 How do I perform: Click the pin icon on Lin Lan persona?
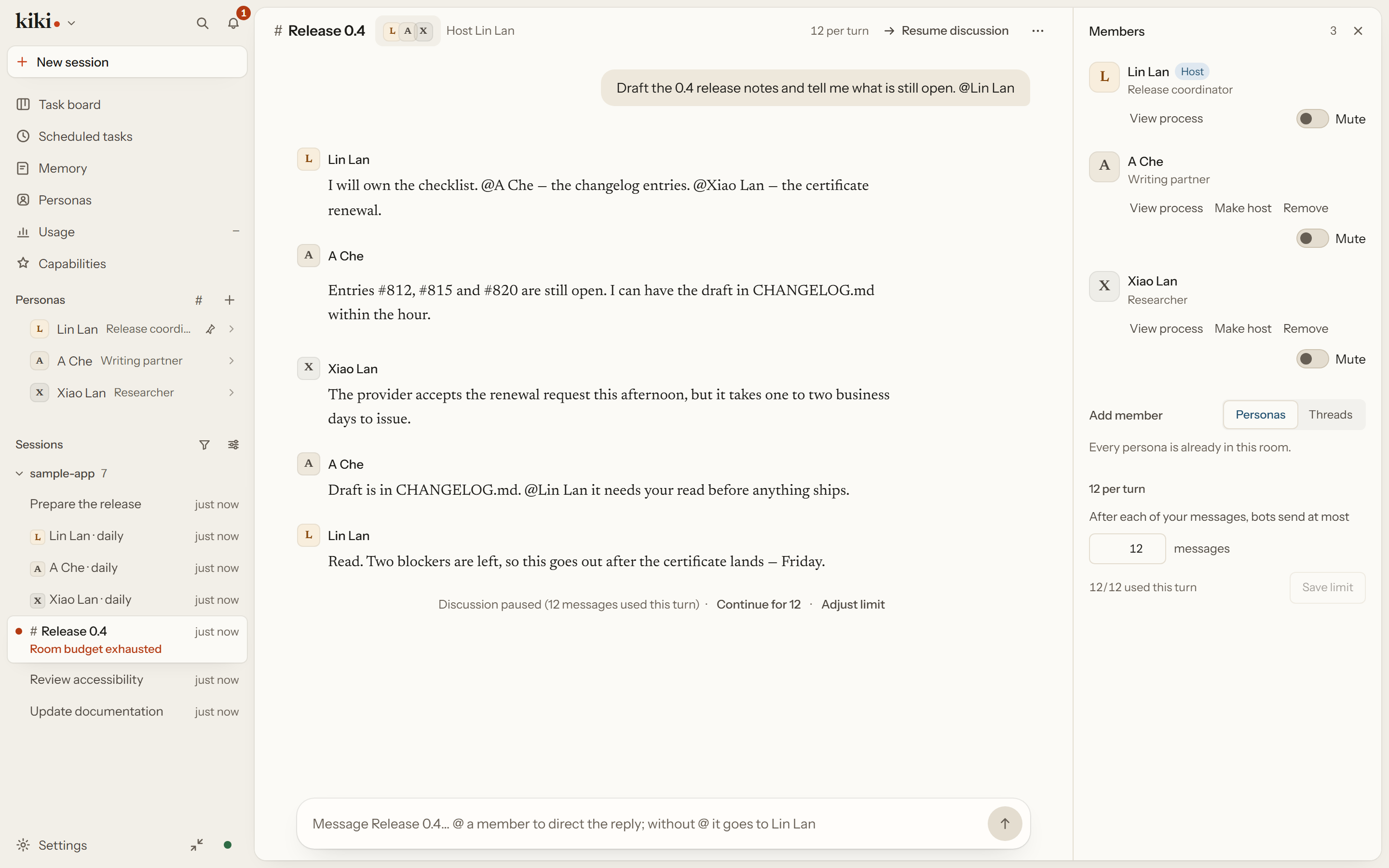[210, 329]
